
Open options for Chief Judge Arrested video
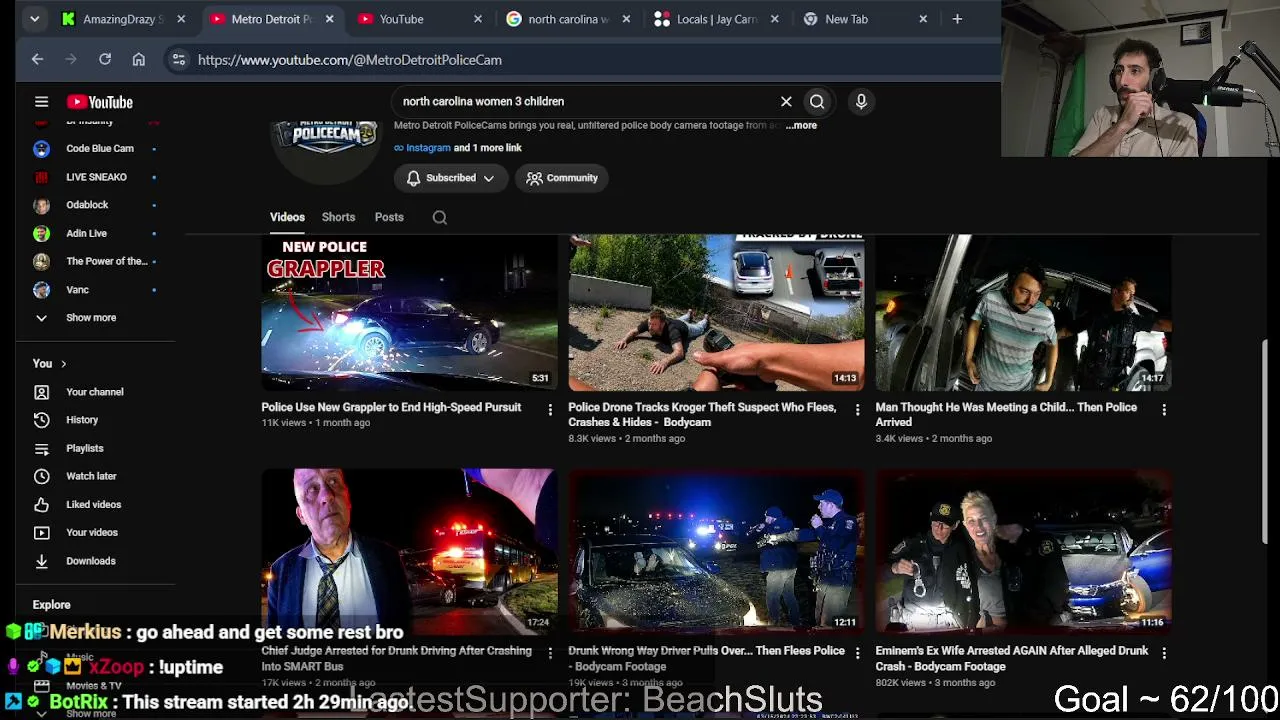550,652
